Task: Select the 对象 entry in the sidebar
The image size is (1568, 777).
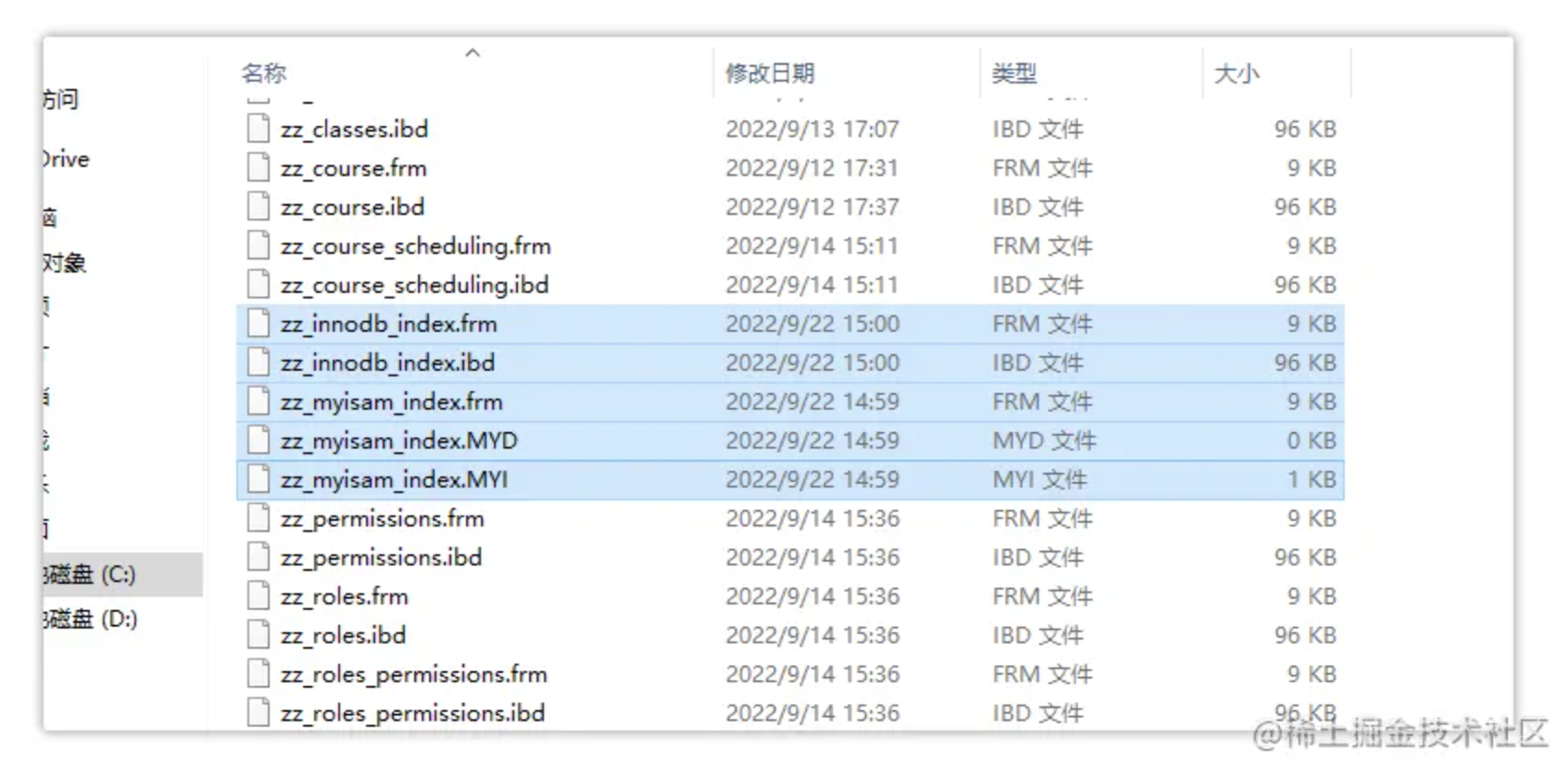Action: coord(64,263)
